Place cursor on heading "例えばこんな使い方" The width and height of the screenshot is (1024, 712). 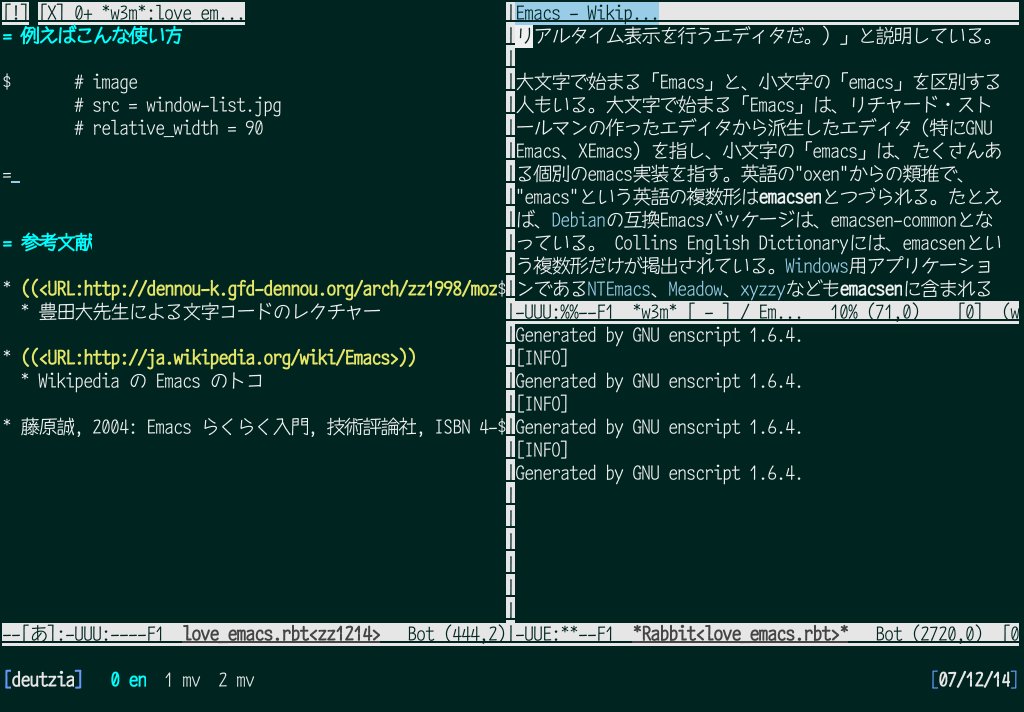[101, 35]
